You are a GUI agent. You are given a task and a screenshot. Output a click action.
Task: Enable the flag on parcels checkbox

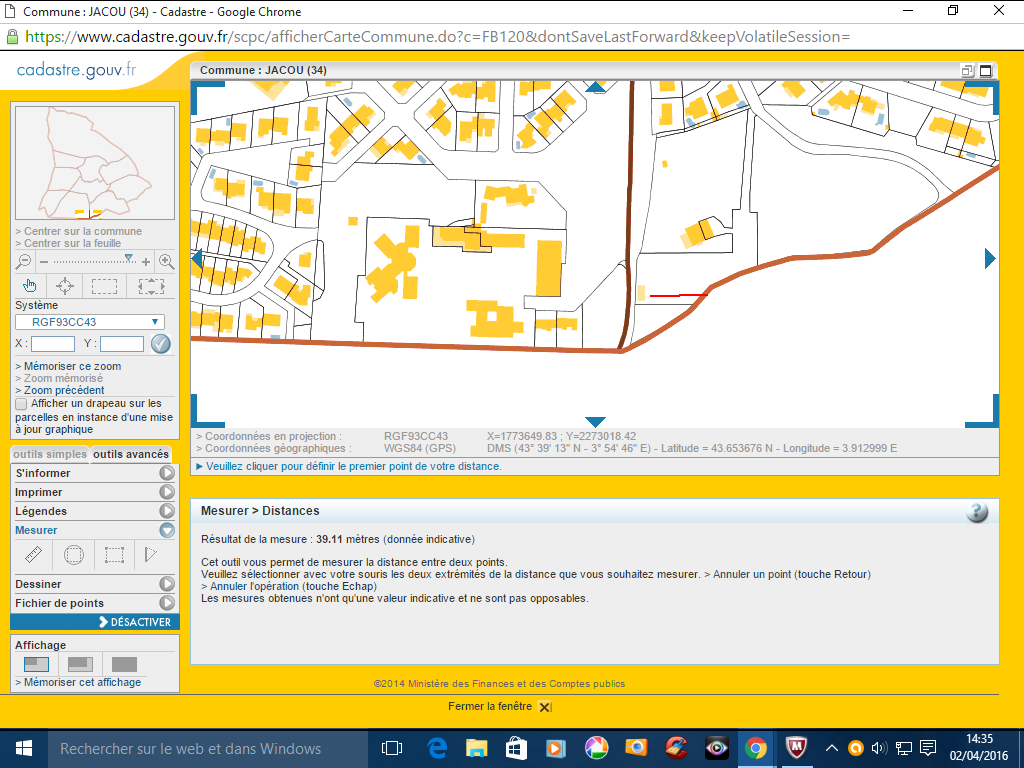(x=21, y=404)
